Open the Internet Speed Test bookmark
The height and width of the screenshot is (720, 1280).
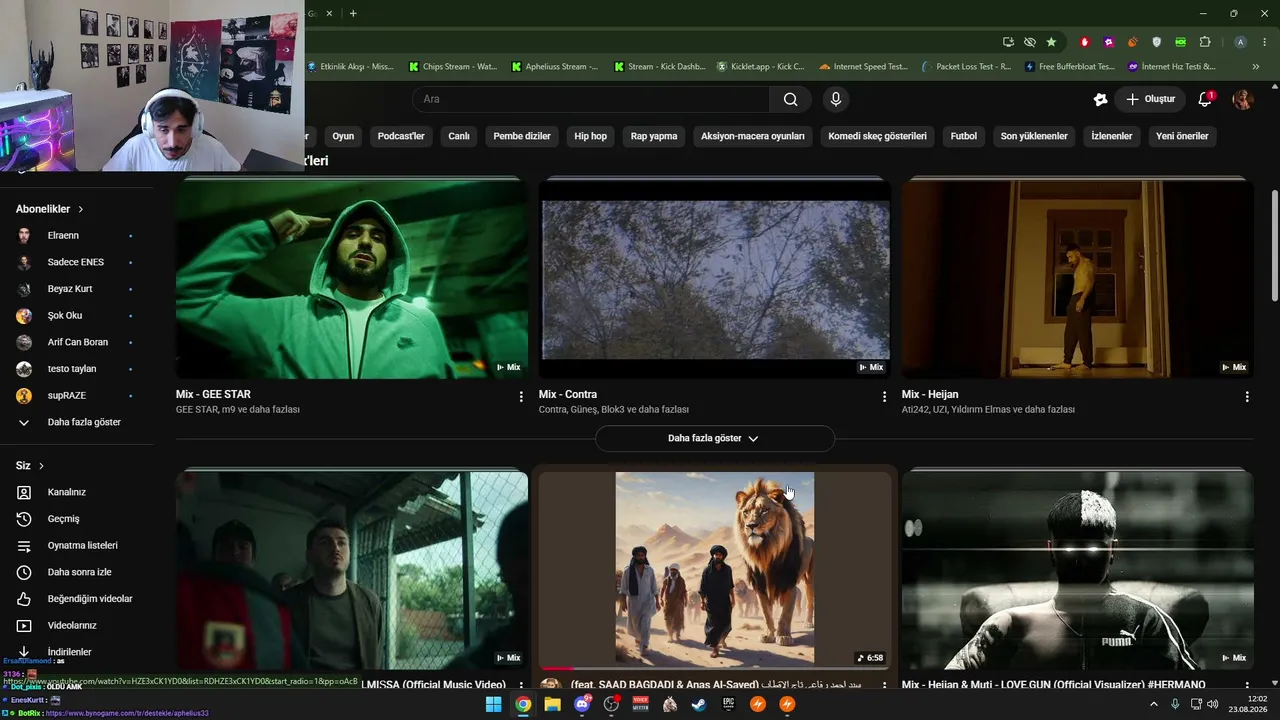pyautogui.click(x=863, y=67)
